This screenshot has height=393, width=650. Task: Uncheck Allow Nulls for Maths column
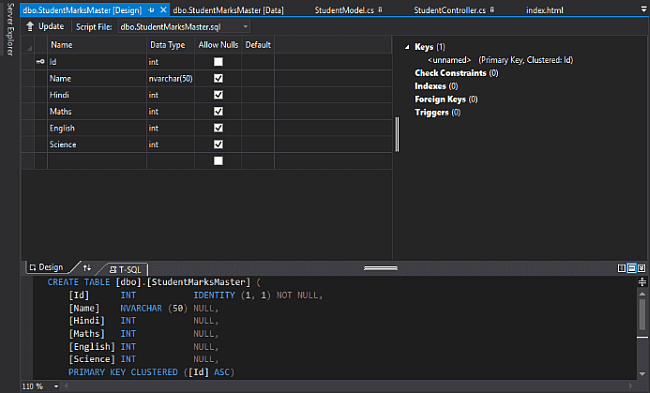click(x=218, y=112)
